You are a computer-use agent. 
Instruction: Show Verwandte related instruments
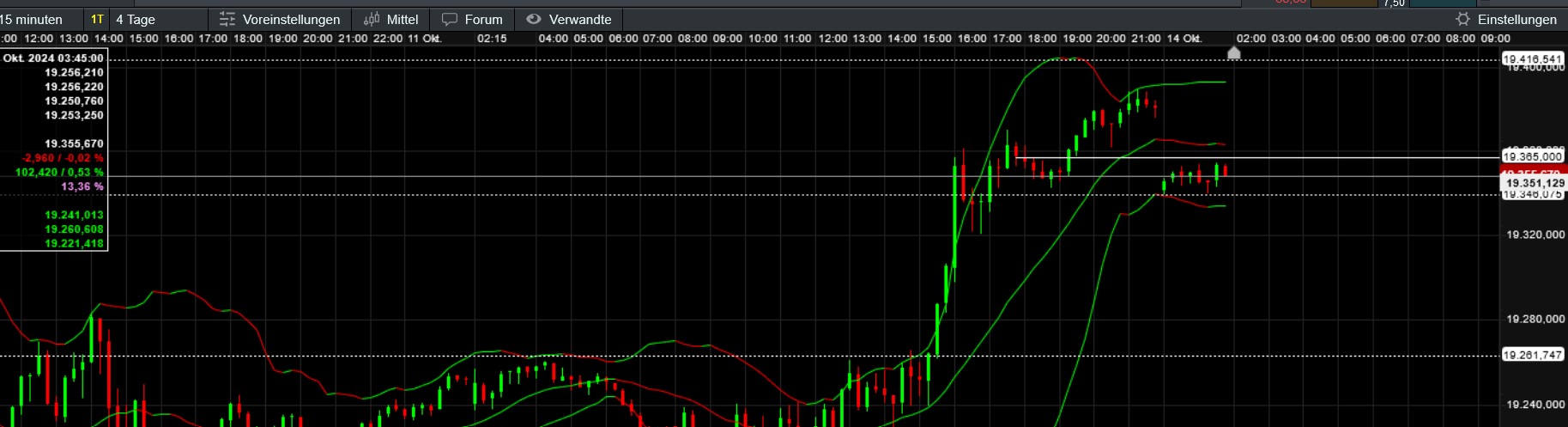[569, 19]
